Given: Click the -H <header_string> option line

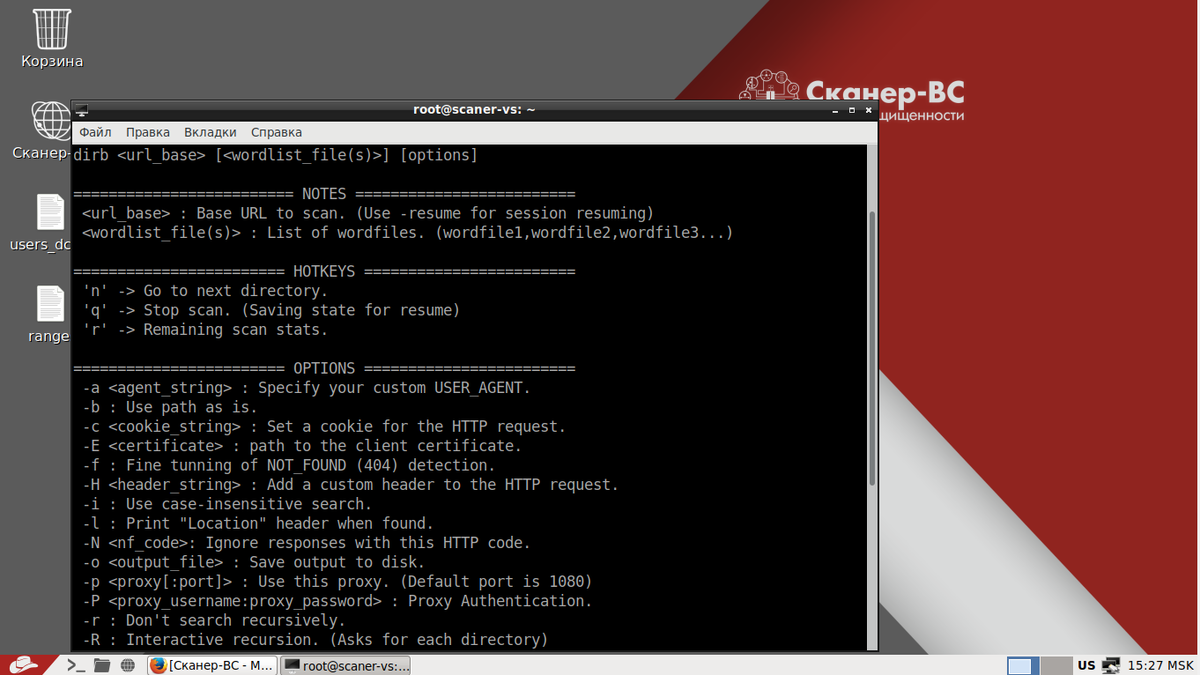Looking at the screenshot, I should coord(351,485).
